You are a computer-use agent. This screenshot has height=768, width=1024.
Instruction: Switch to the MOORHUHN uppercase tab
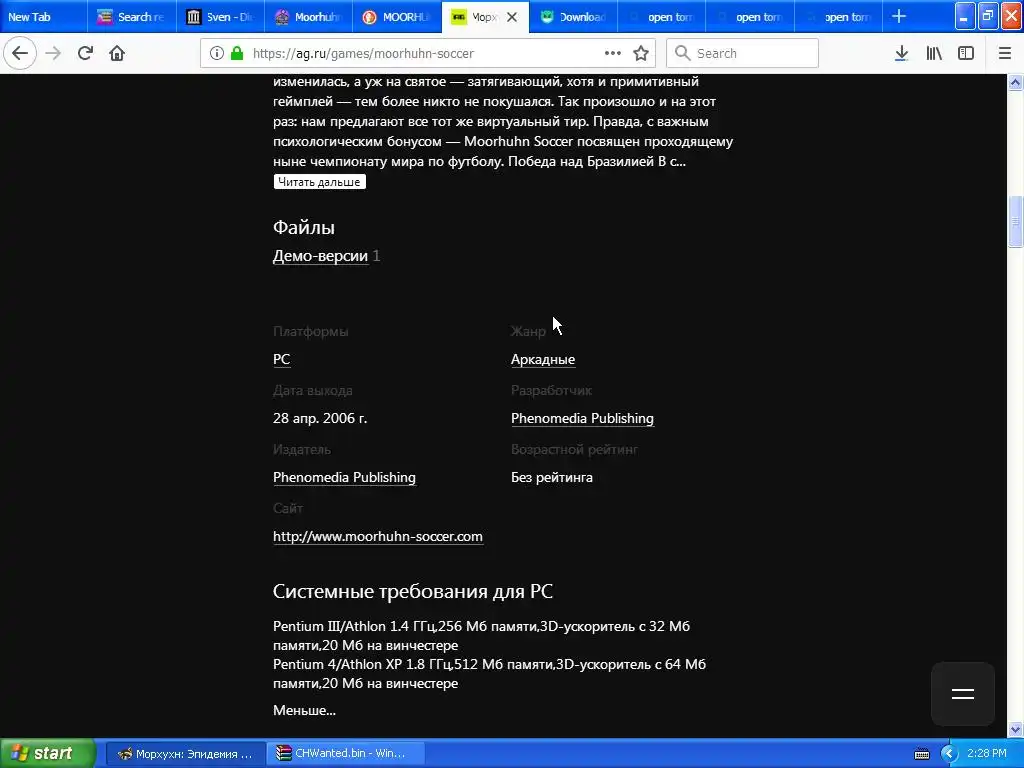[396, 17]
